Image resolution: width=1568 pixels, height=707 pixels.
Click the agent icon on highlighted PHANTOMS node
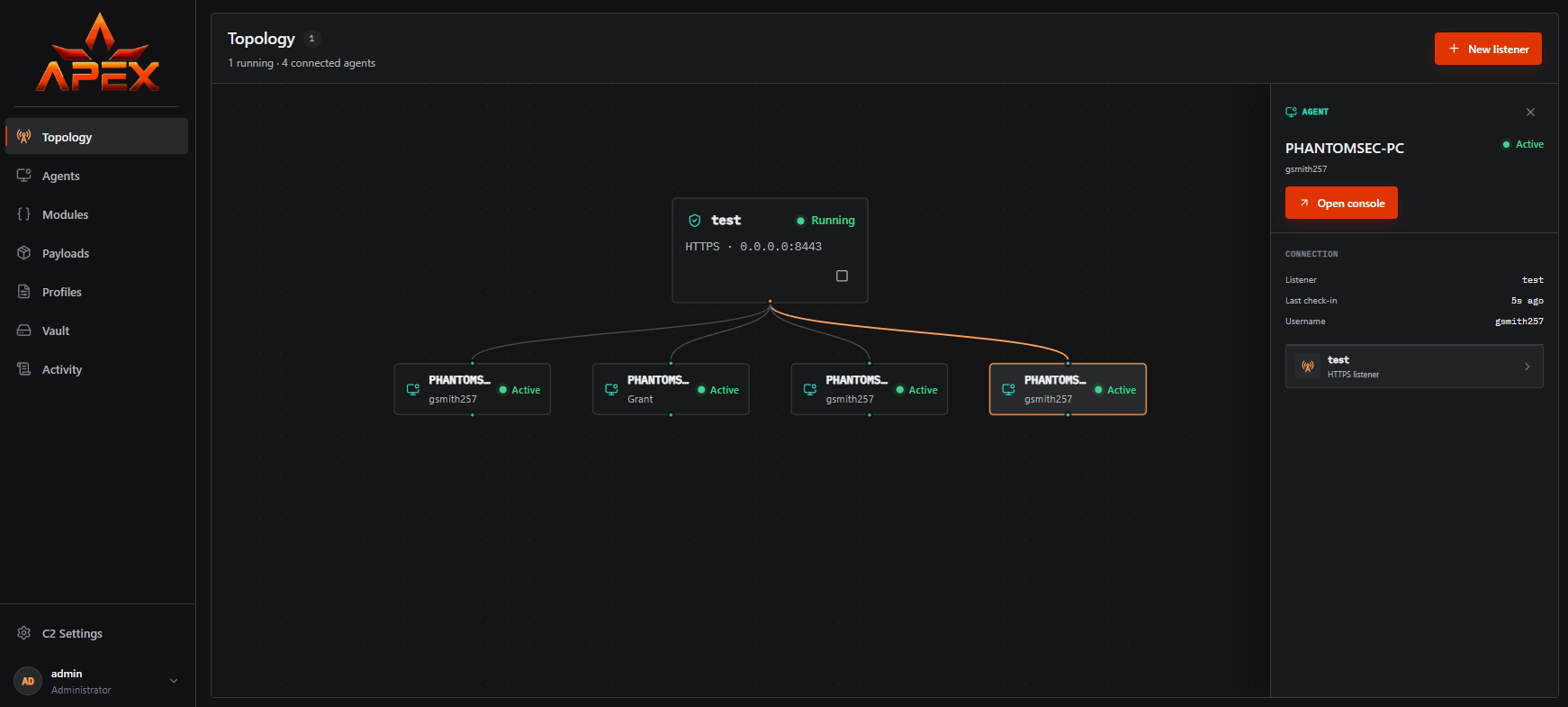point(1008,389)
